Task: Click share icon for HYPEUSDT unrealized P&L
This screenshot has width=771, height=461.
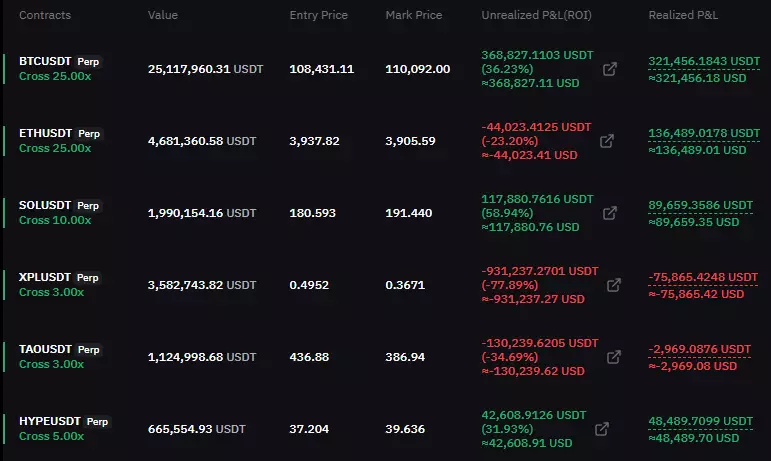Action: click(602, 429)
